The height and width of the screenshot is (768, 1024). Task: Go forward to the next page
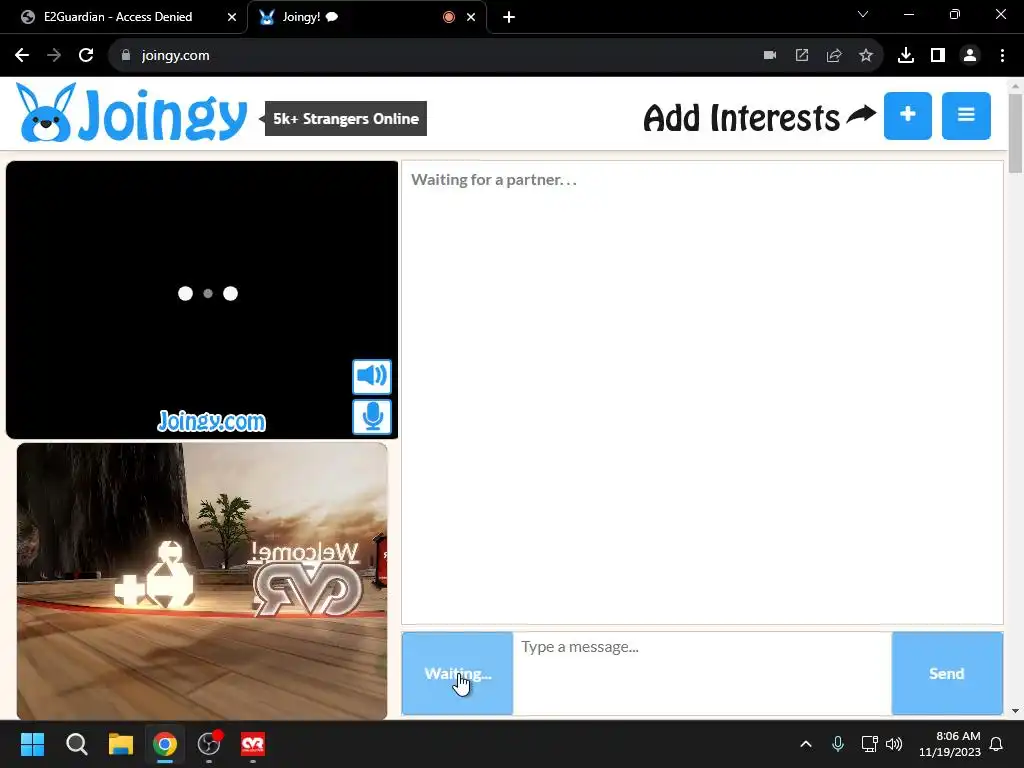(54, 56)
